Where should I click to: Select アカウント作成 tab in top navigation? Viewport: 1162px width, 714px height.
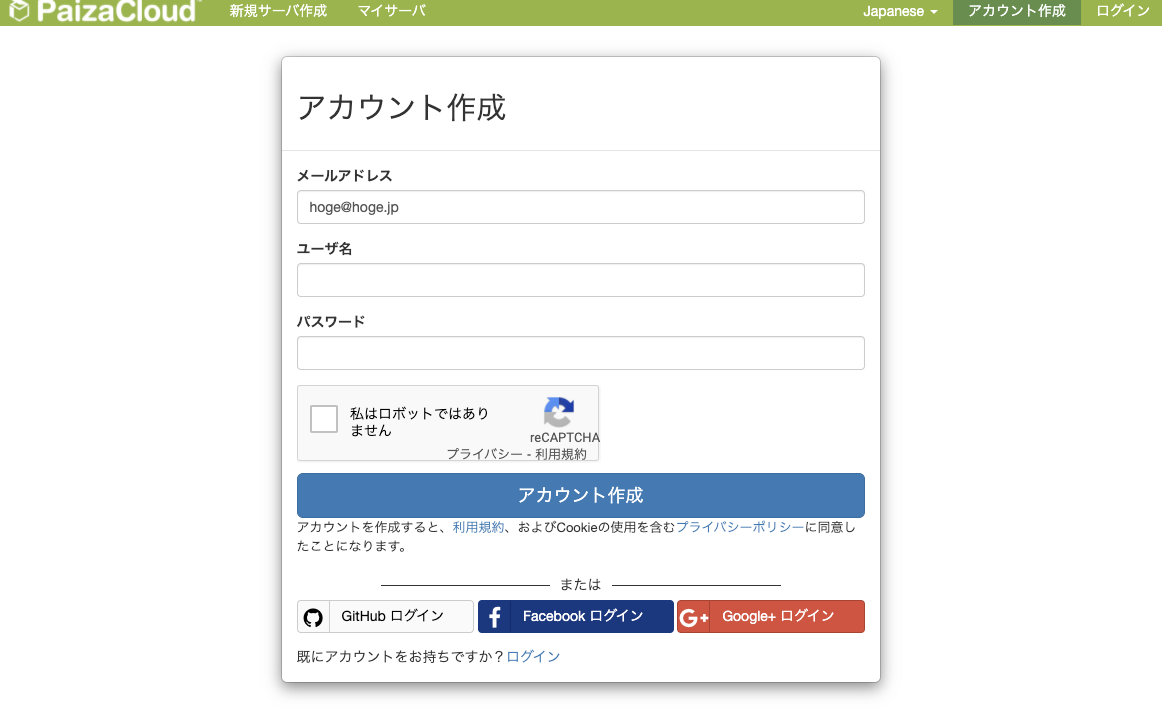coord(1017,11)
